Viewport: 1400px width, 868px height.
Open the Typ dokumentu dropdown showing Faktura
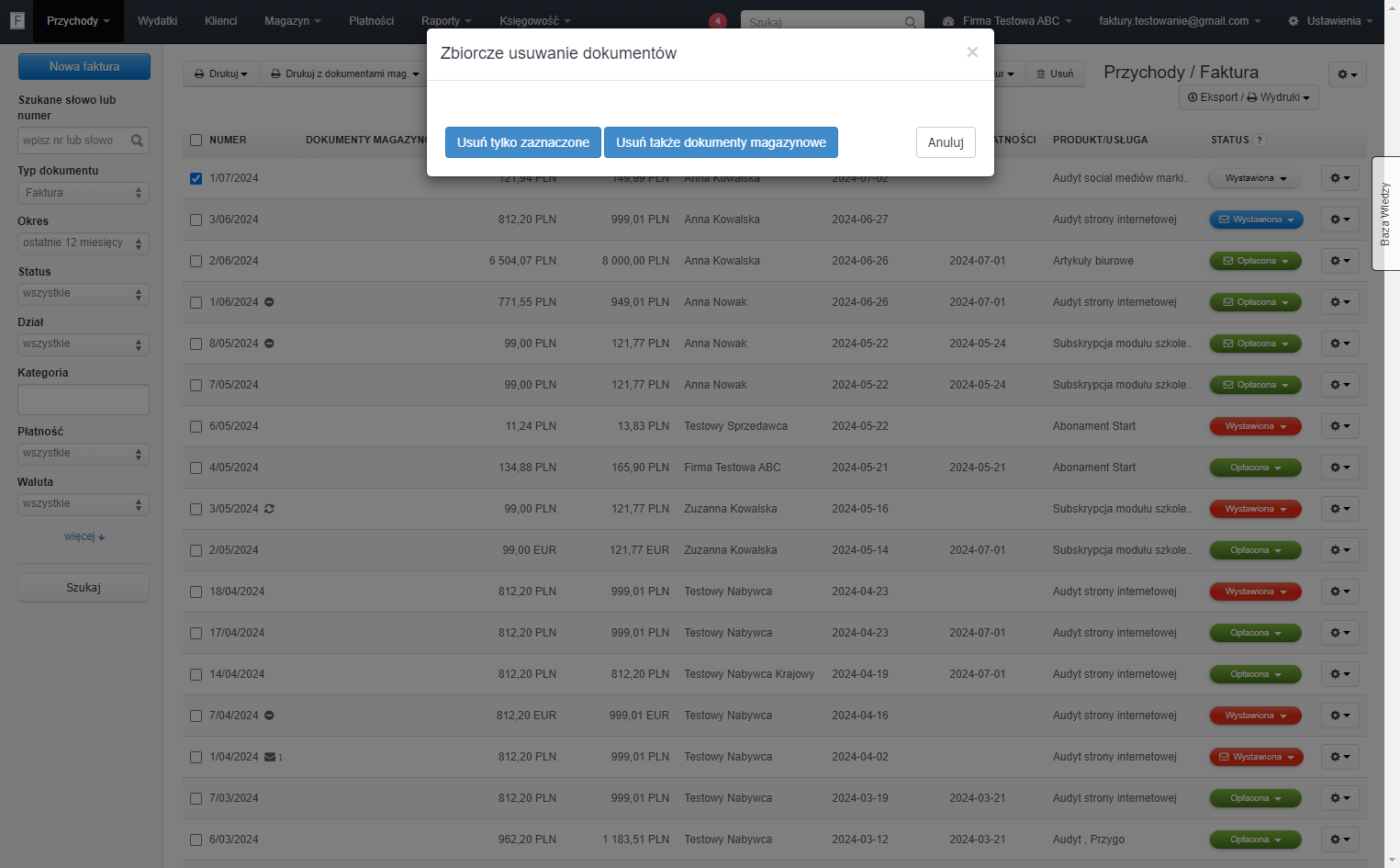click(x=84, y=193)
